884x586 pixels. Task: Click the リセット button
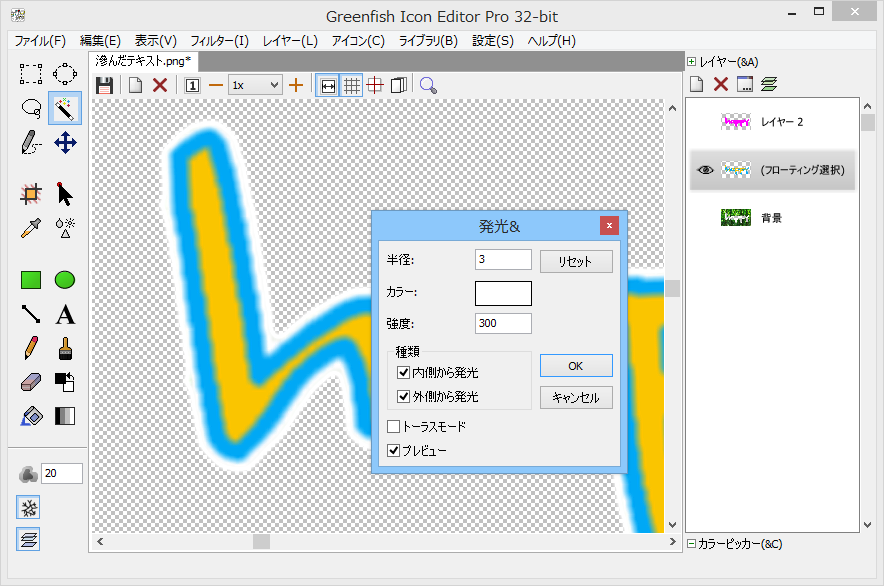click(x=576, y=260)
